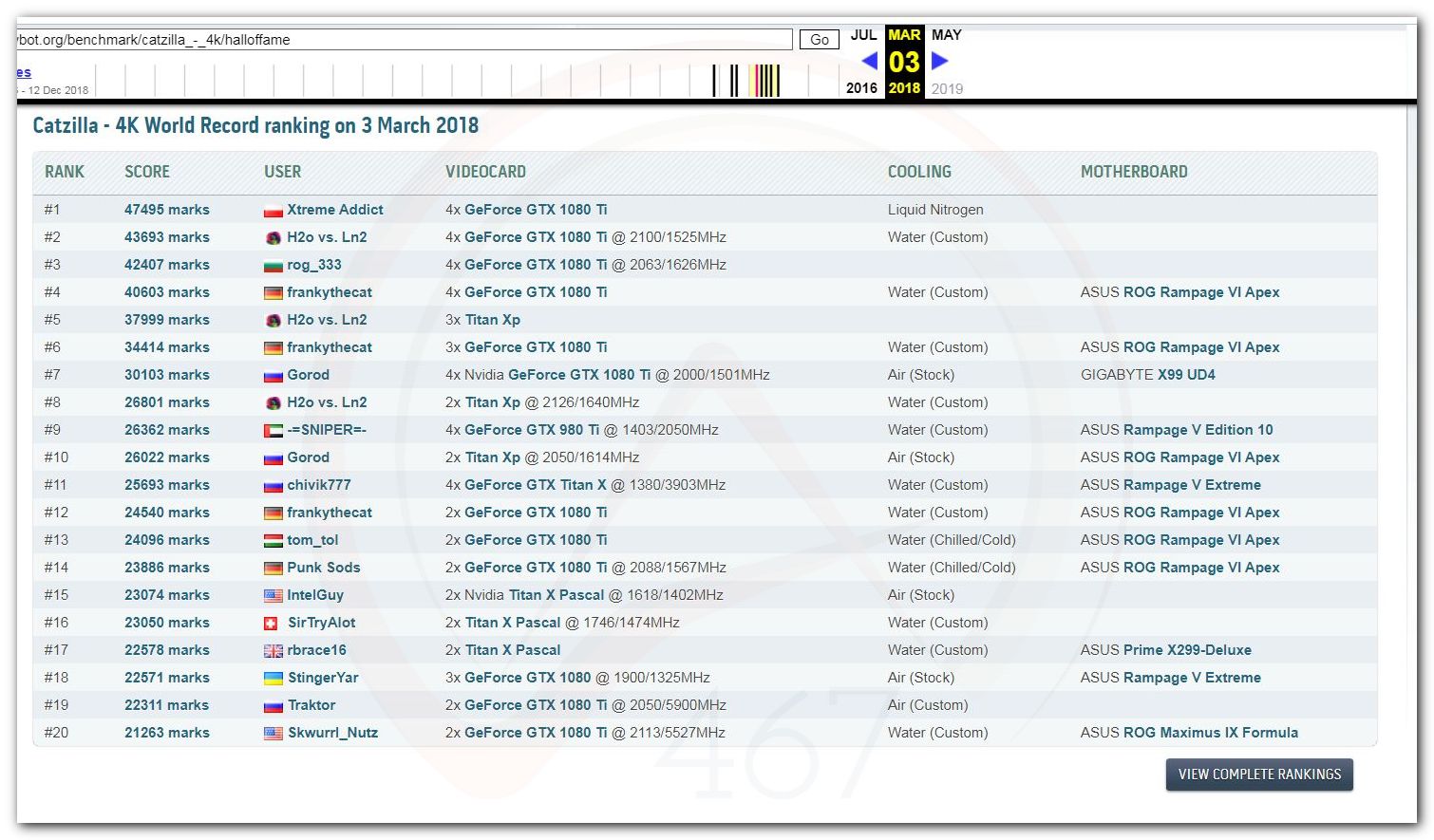The width and height of the screenshot is (1434, 840).
Task: Go to next capture with right arrow
Action: 939,61
